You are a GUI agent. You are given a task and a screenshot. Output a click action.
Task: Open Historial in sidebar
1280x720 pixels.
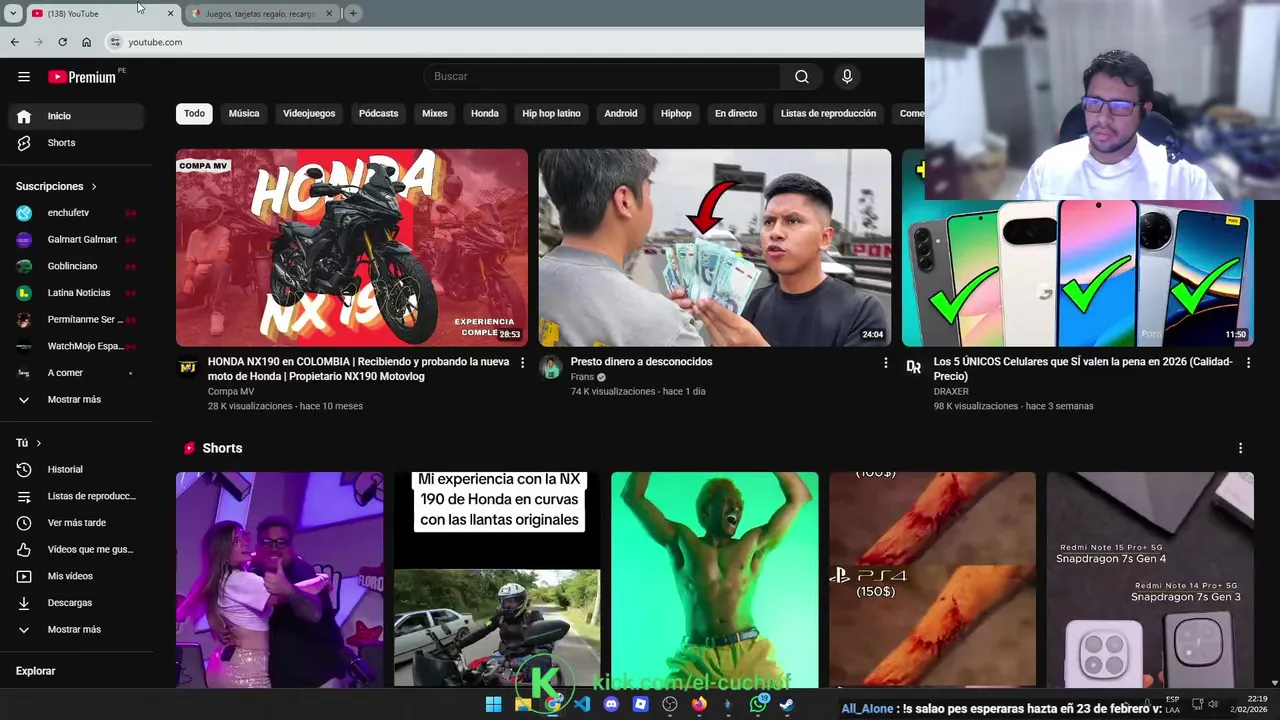pyautogui.click(x=76, y=470)
